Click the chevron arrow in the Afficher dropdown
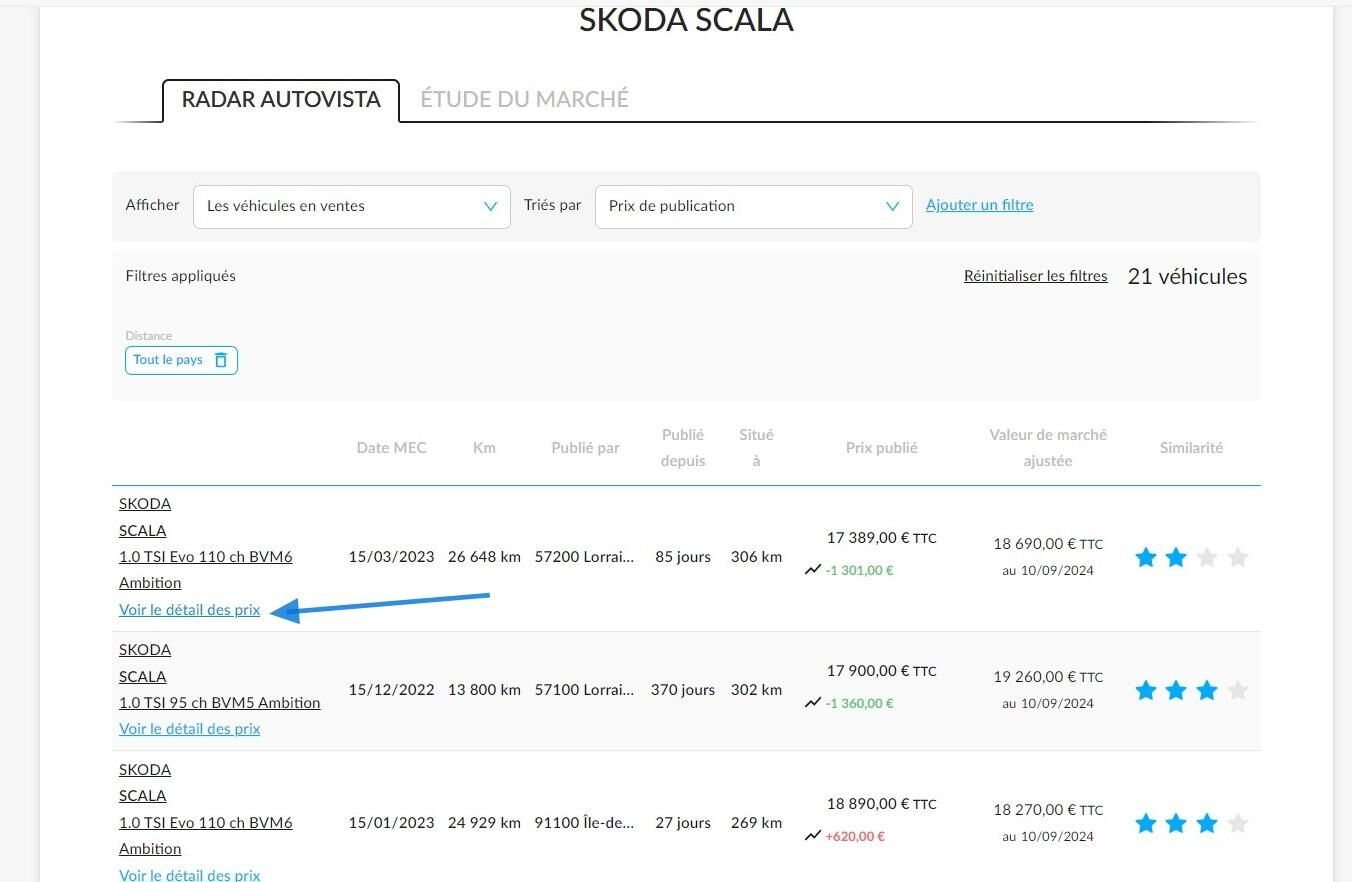The image size is (1352, 882). coord(490,206)
